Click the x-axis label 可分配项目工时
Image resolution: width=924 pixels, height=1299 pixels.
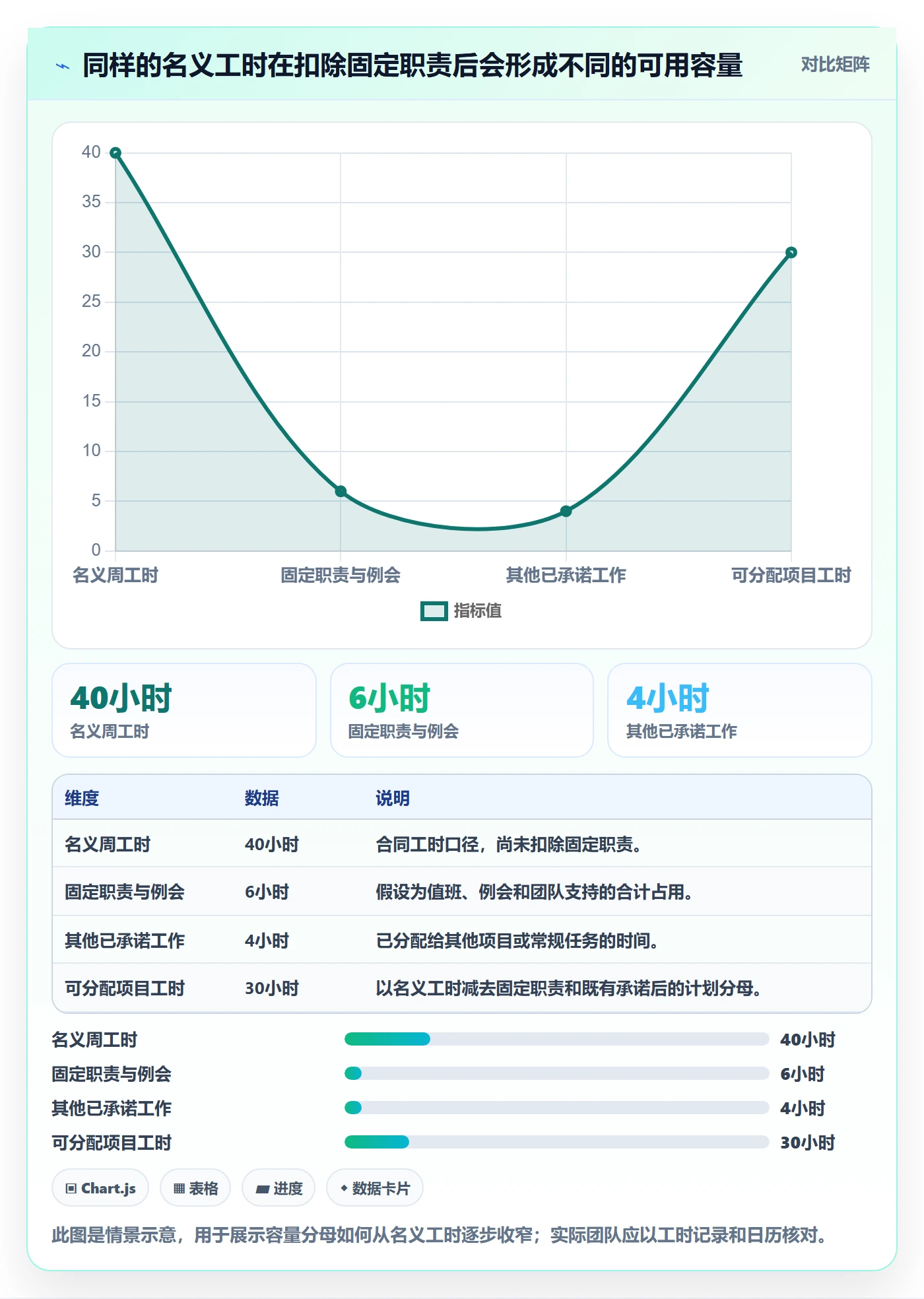[x=791, y=576]
